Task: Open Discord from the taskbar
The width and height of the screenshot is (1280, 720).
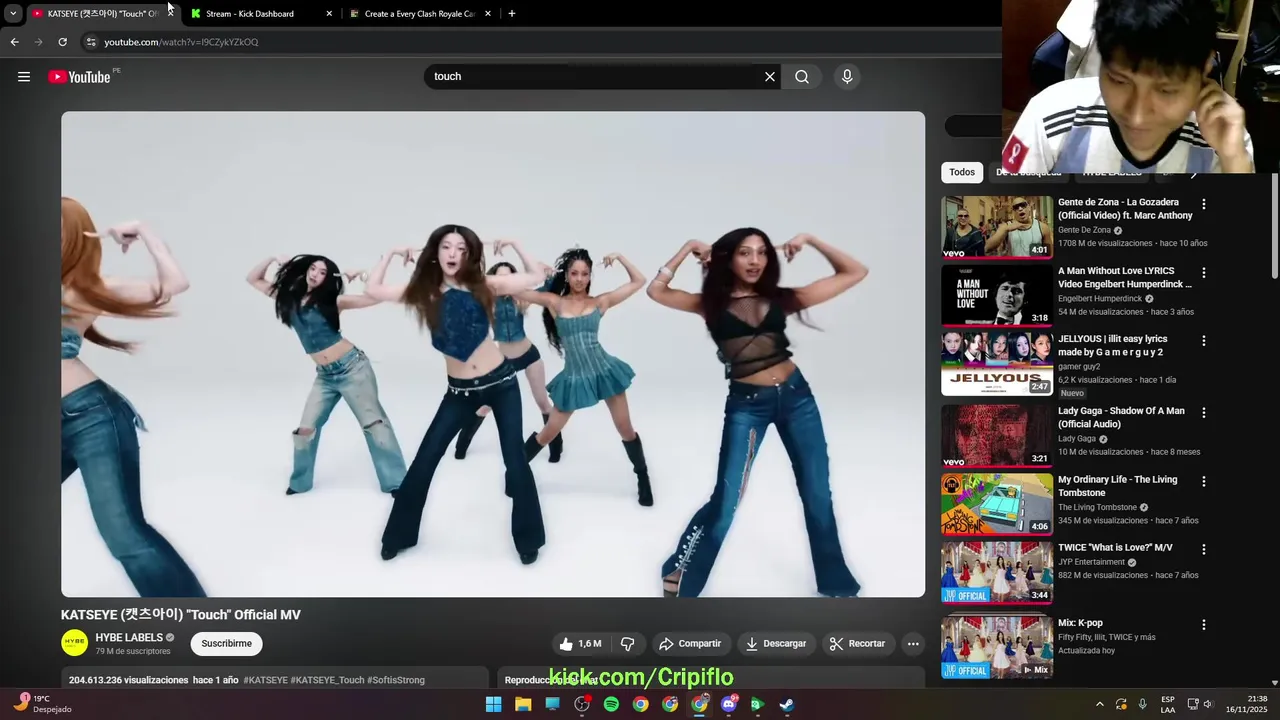Action: [729, 704]
